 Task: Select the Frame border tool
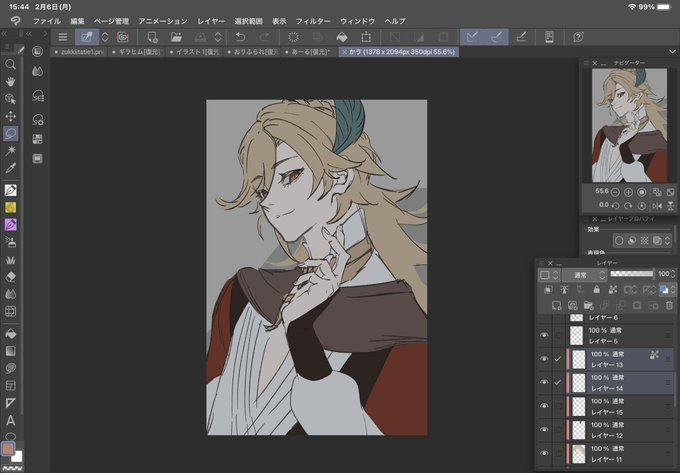10,385
